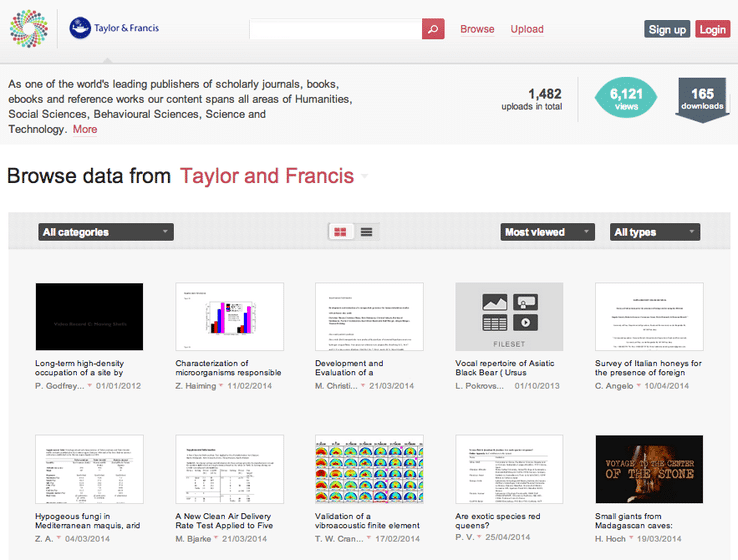Open the exotic species red queens thumbnail
738x560 pixels.
pos(509,469)
